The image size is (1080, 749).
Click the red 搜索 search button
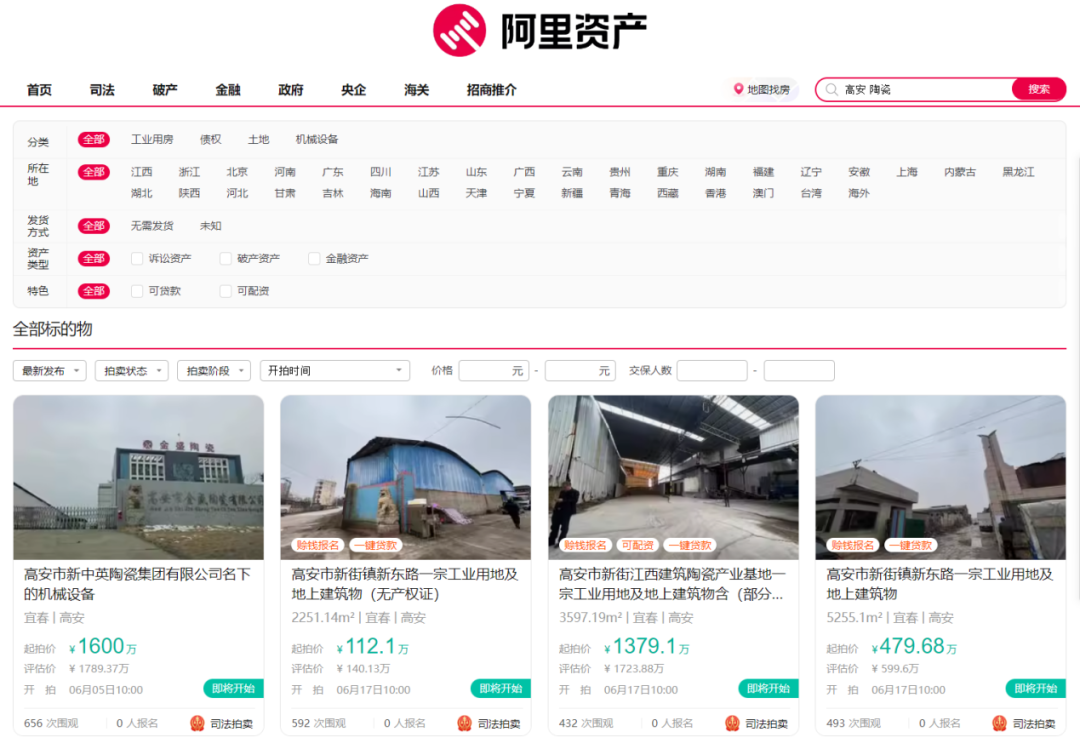[x=1039, y=89]
